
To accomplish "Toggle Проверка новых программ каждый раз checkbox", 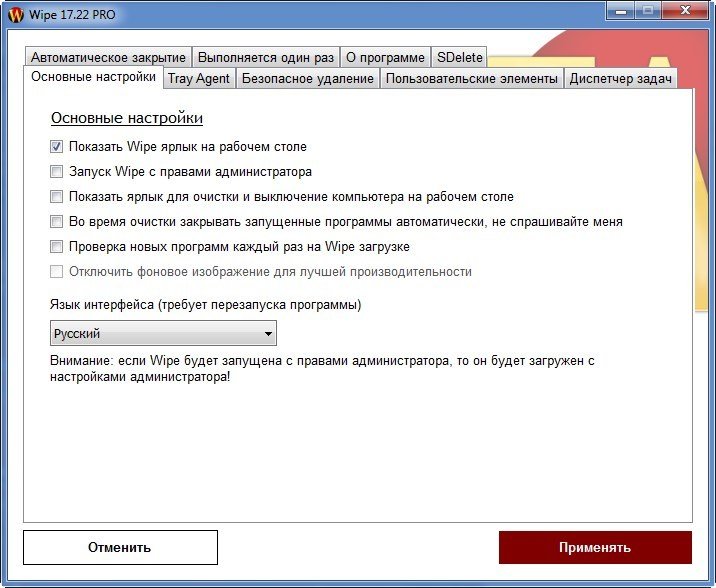I will pyautogui.click(x=56, y=247).
